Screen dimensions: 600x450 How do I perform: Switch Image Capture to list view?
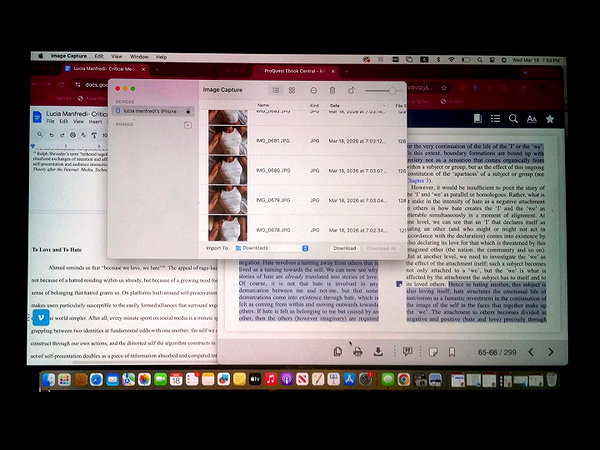pyautogui.click(x=276, y=90)
